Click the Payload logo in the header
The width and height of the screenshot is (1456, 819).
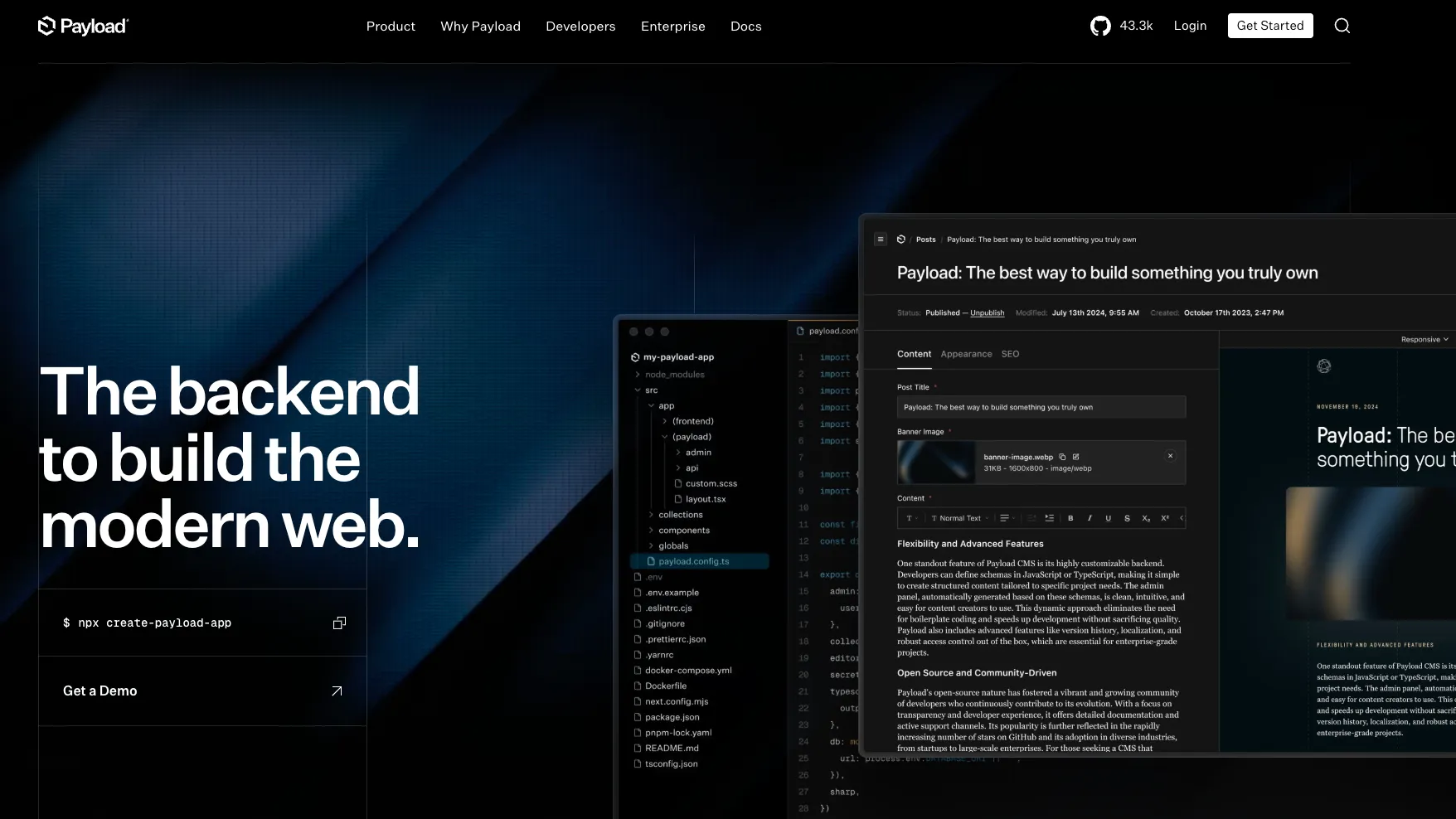pos(83,26)
